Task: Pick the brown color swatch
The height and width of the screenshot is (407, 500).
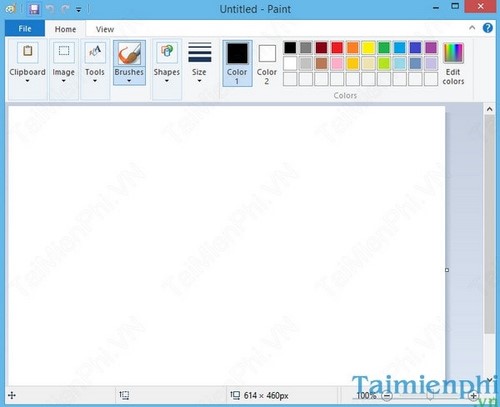Action: pos(321,63)
